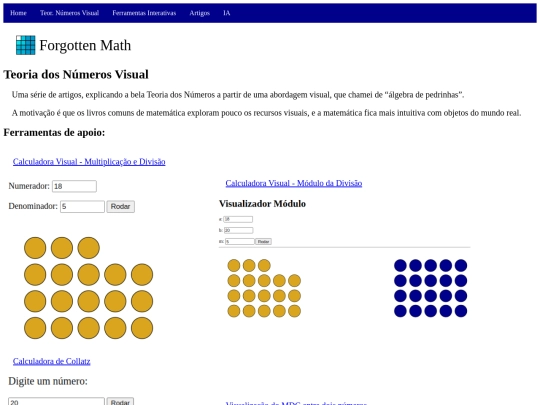This screenshot has height=405, width=540.
Task: Click paragraph starting 'Uma série de artigos'
Action: tap(238, 95)
